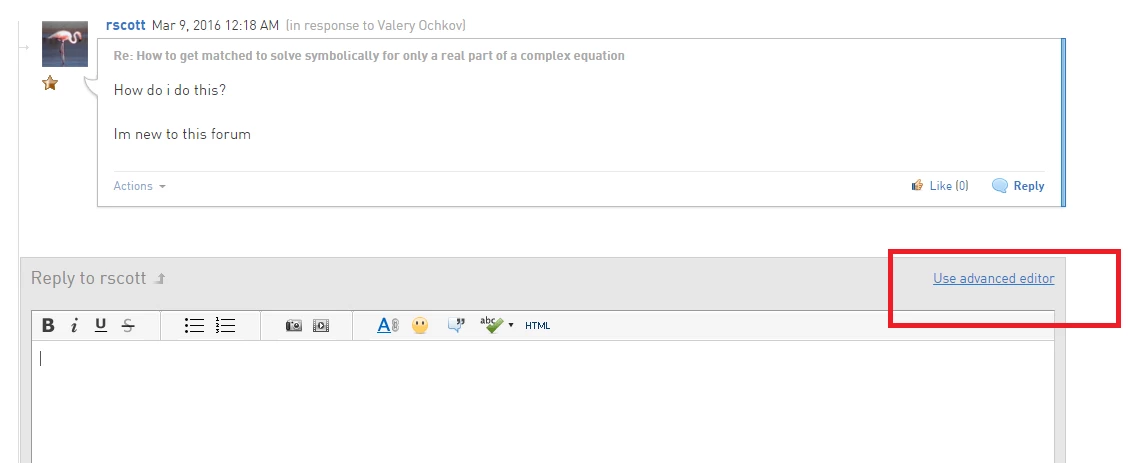The image size is (1130, 463).
Task: Toggle italic formatting in editor
Action: (x=74, y=326)
